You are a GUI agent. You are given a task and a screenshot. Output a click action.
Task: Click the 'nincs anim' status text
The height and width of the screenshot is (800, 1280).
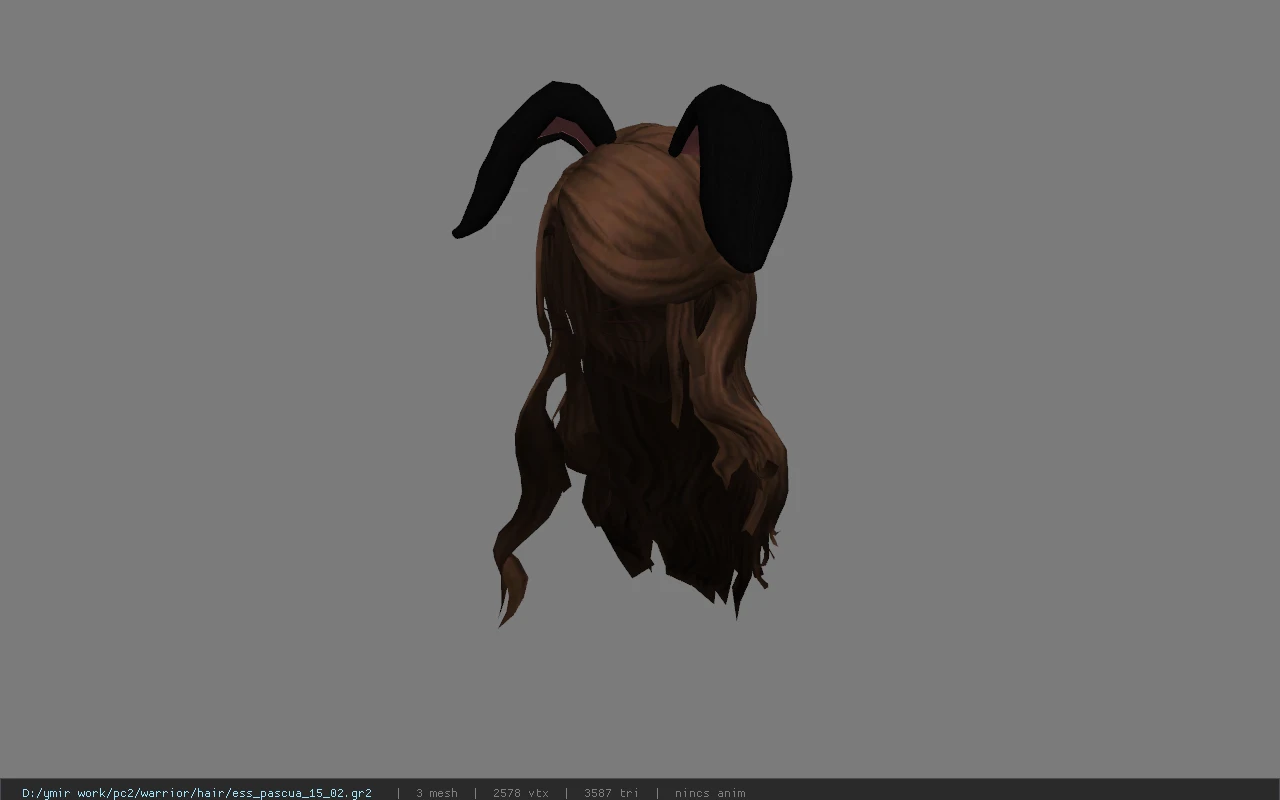tap(710, 793)
